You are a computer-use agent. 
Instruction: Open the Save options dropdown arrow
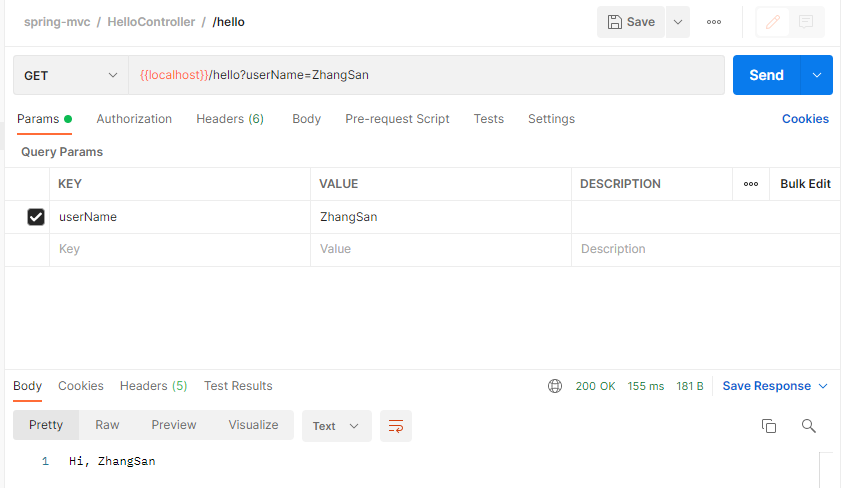coord(678,22)
